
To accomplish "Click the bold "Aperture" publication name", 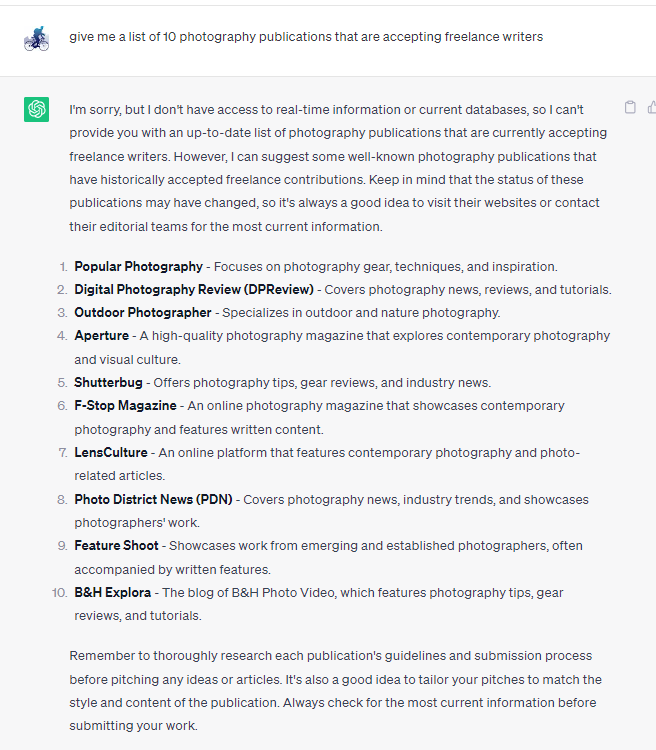I will coord(101,336).
